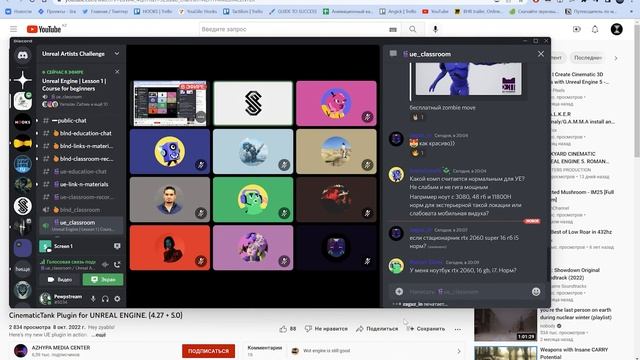The height and width of the screenshot is (360, 640).
Task: Open the shared screen stream tile
Action: tap(170, 103)
